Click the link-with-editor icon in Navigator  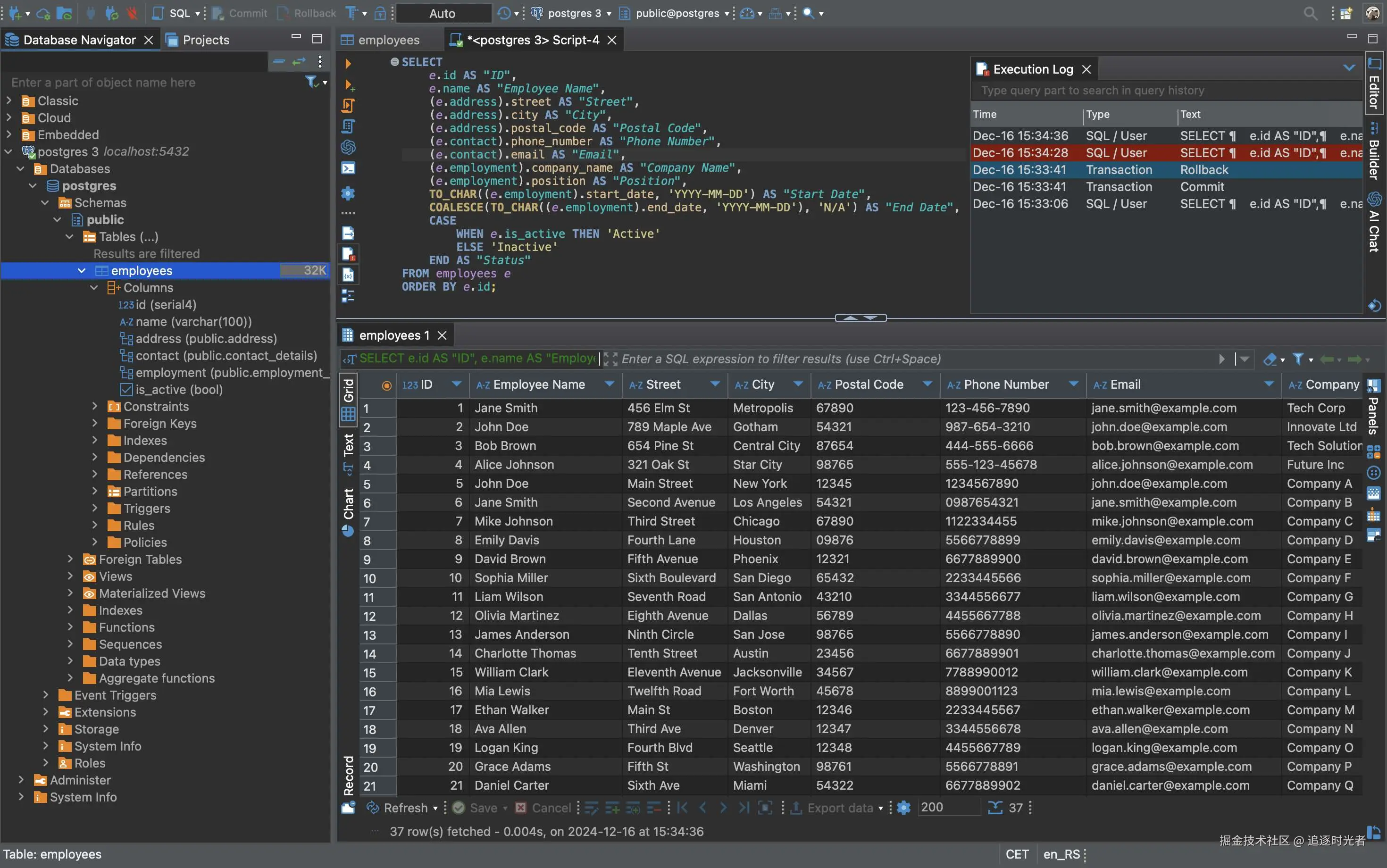[x=299, y=61]
